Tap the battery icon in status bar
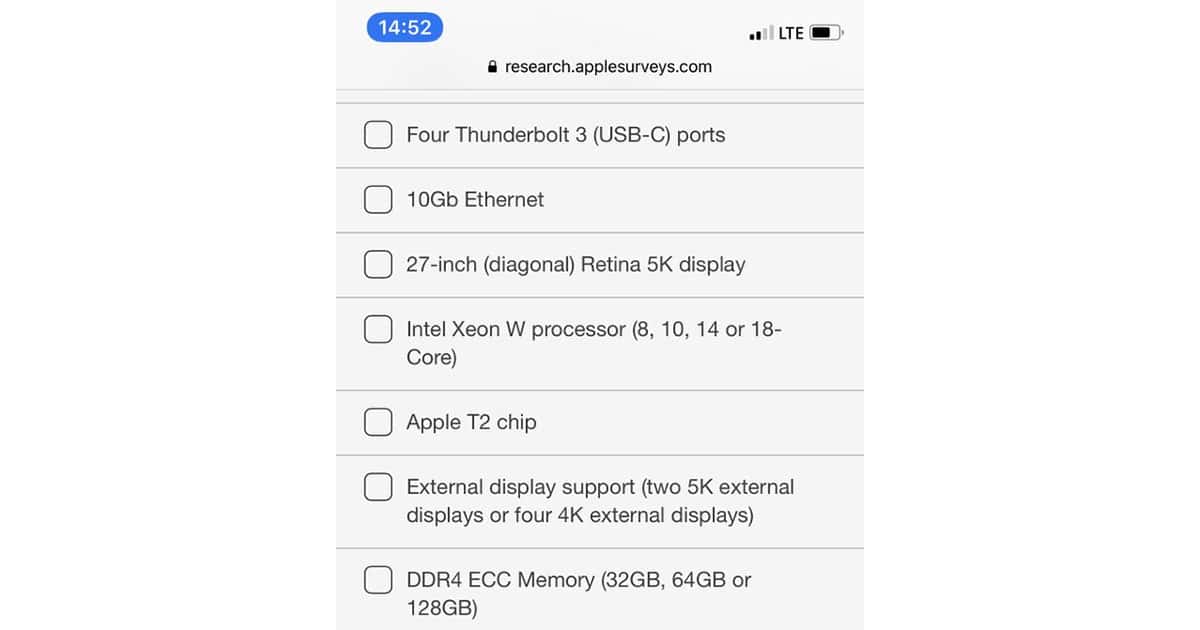 click(824, 33)
